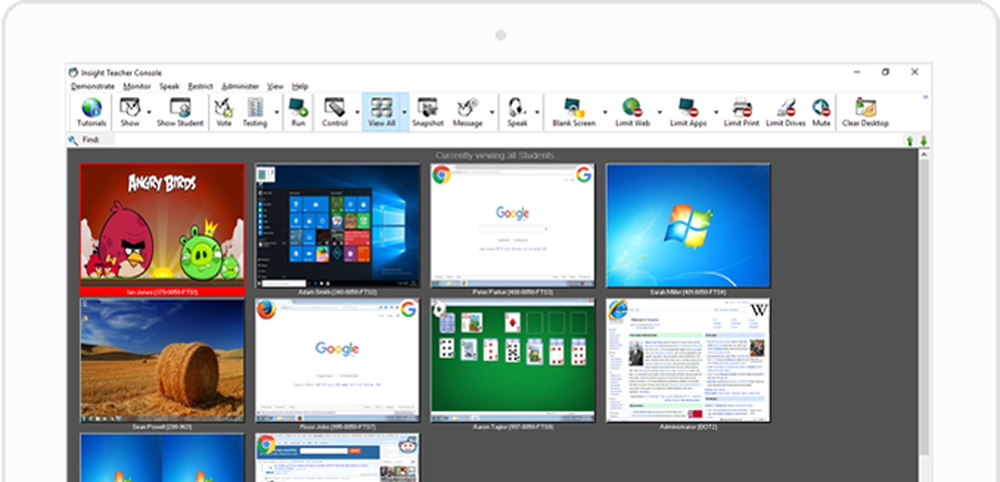Click the Show toolbar icon
Image resolution: width=1000 pixels, height=482 pixels.
point(129,107)
